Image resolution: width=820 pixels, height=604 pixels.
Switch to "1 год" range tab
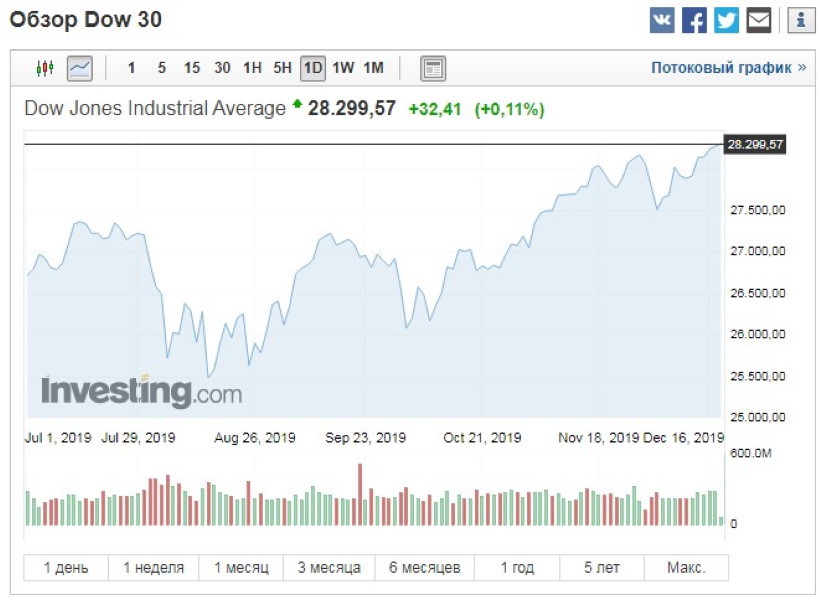click(x=517, y=567)
